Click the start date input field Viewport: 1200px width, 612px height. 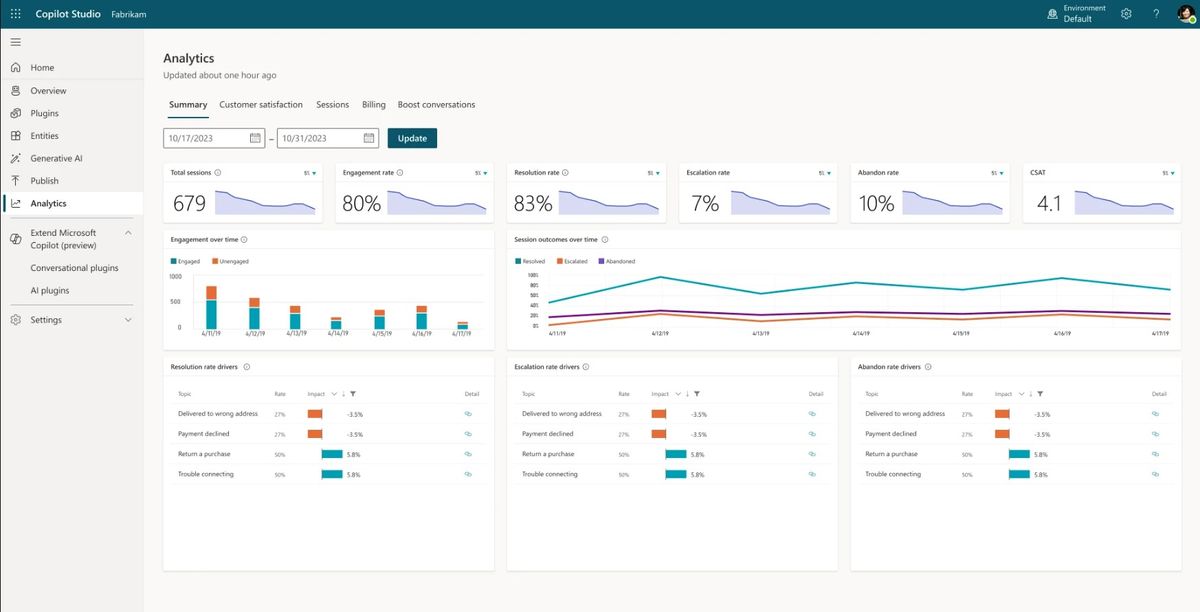pyautogui.click(x=205, y=137)
